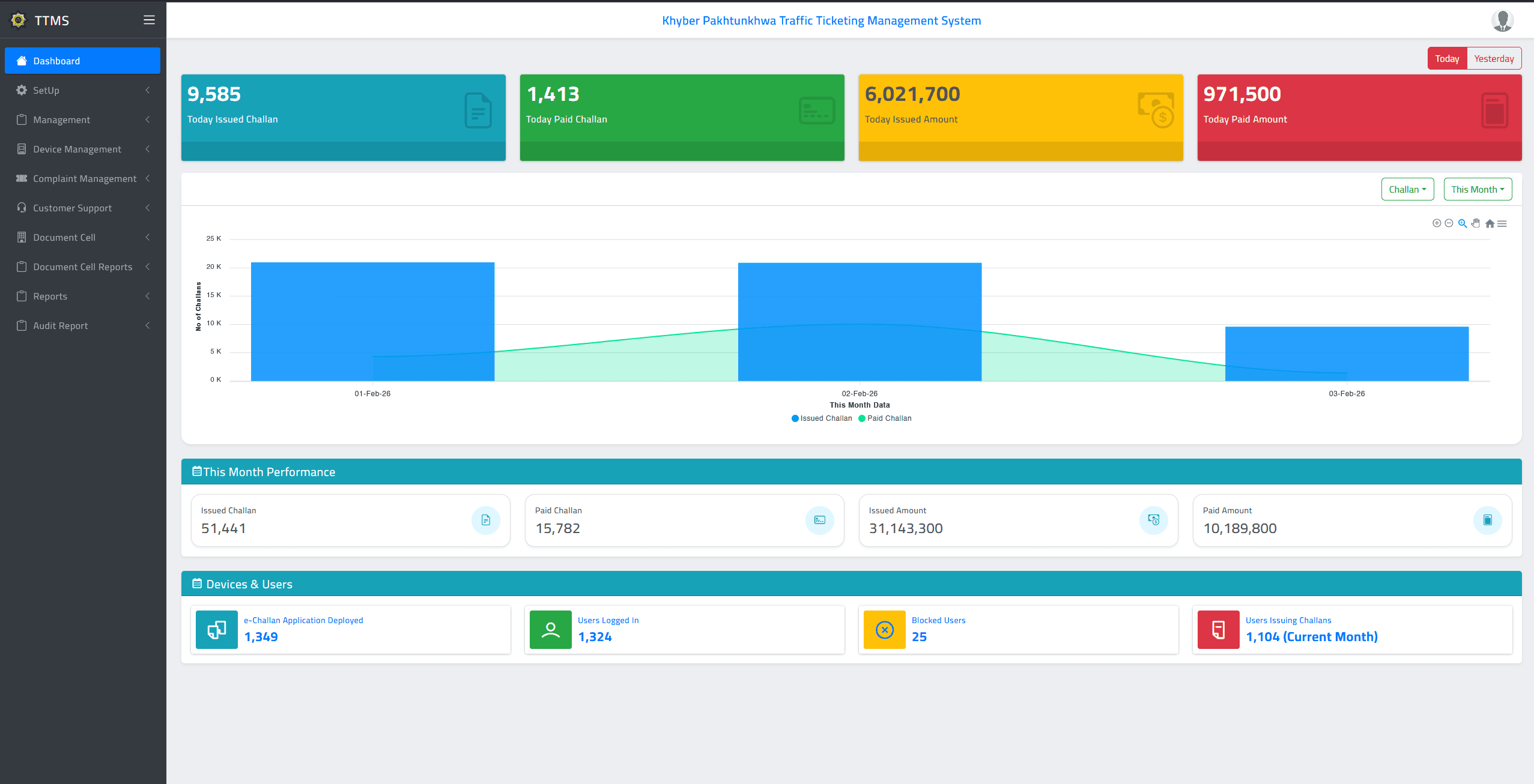1534x784 pixels.
Task: Click the Audit Report clipboard icon
Action: pyautogui.click(x=22, y=325)
